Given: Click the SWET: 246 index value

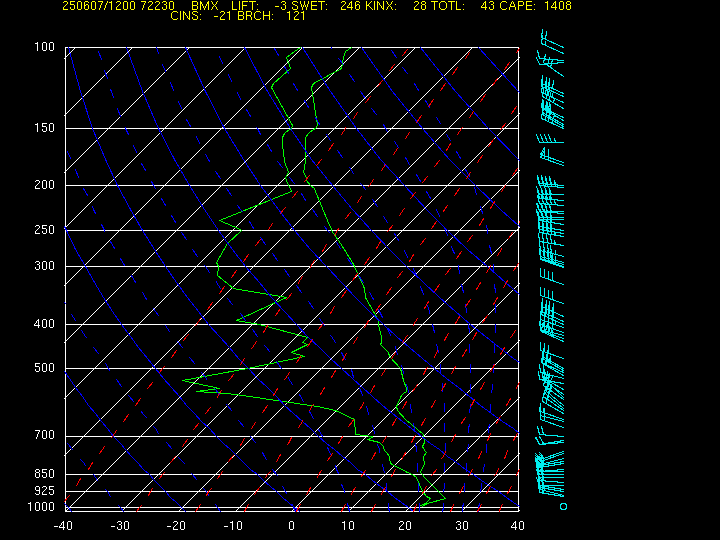Looking at the screenshot, I should pyautogui.click(x=324, y=6).
